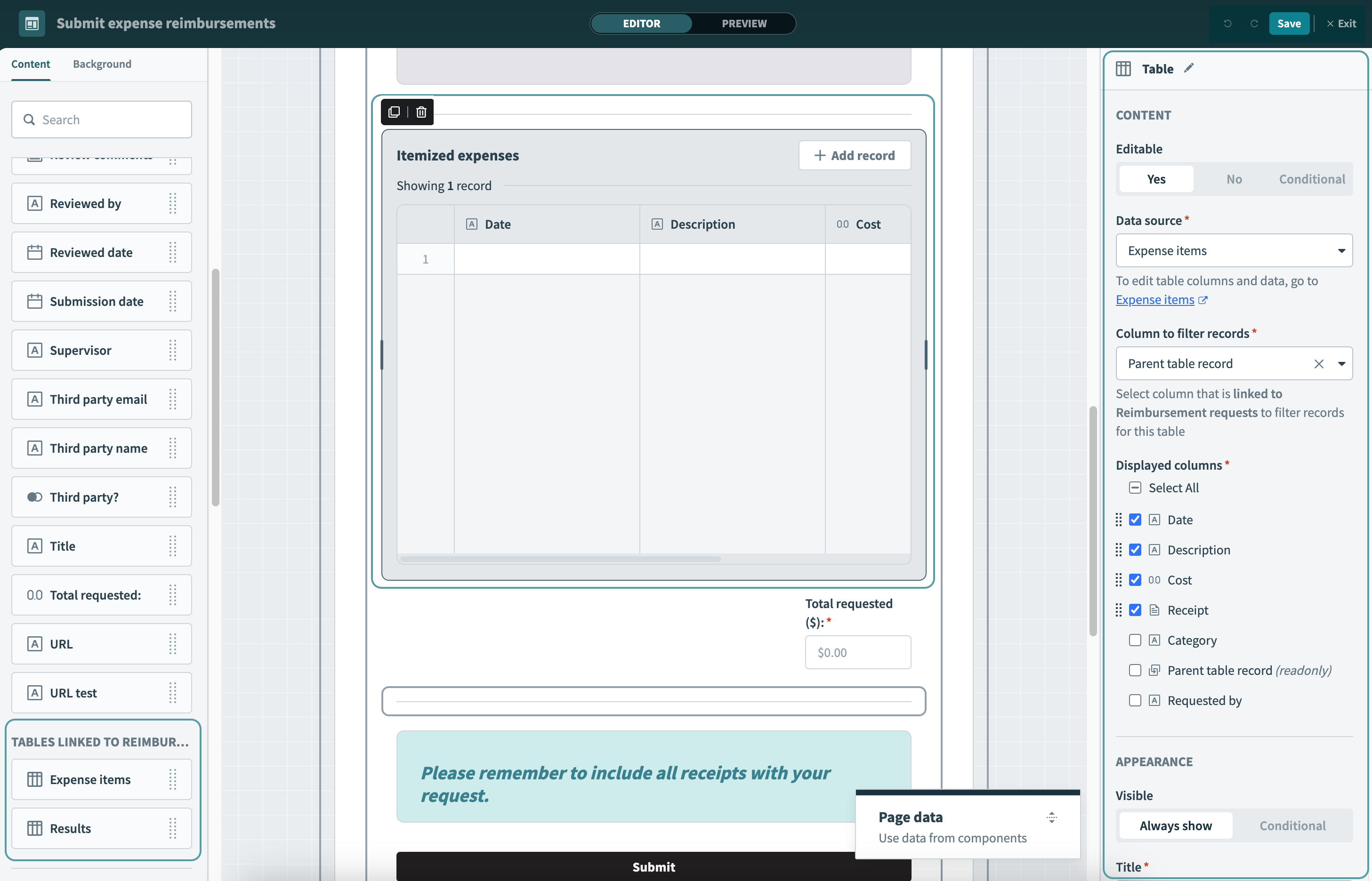
Task: Switch to the Background tab
Action: click(x=102, y=64)
